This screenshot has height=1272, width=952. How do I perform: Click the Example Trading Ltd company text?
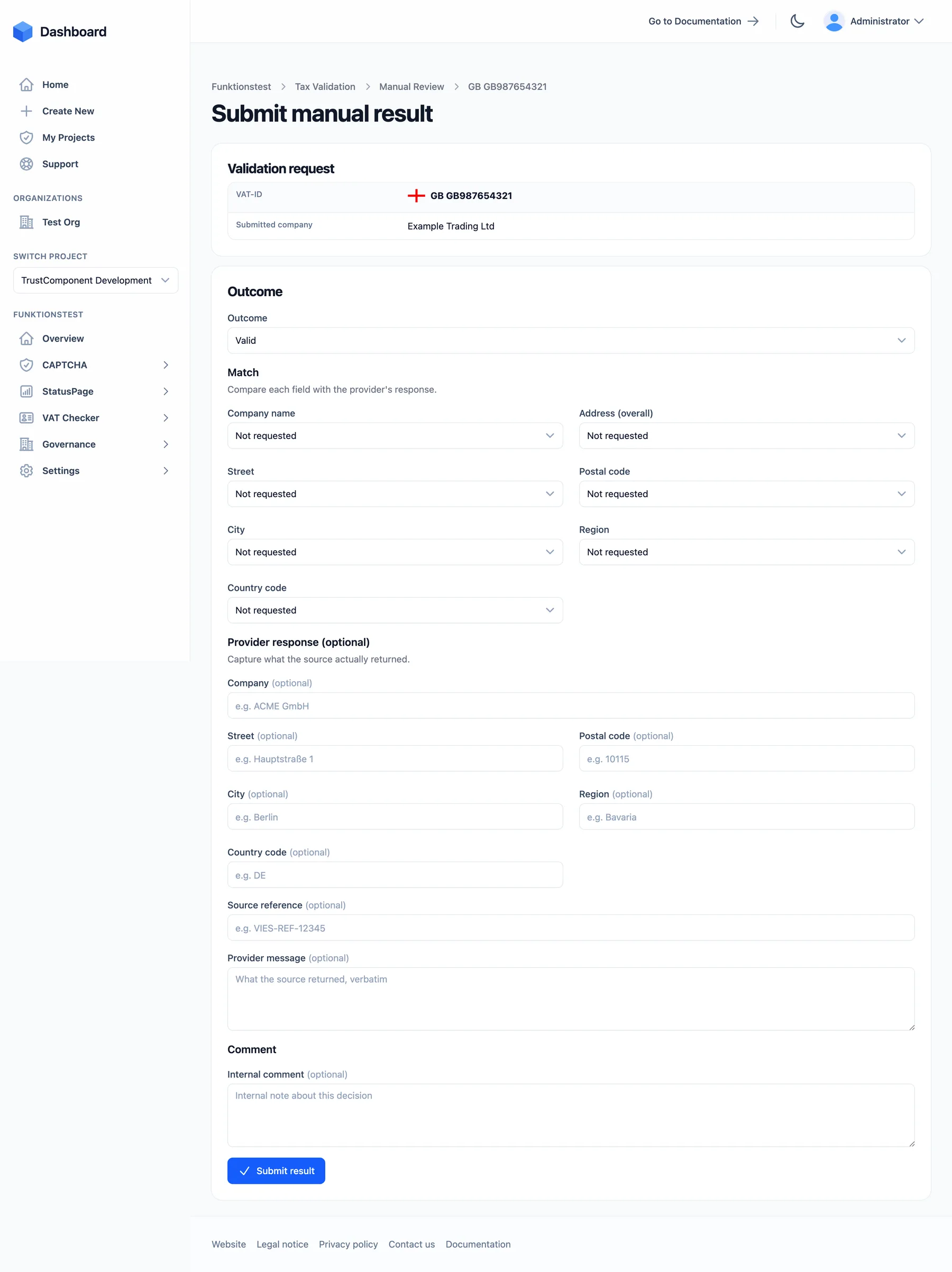click(451, 226)
